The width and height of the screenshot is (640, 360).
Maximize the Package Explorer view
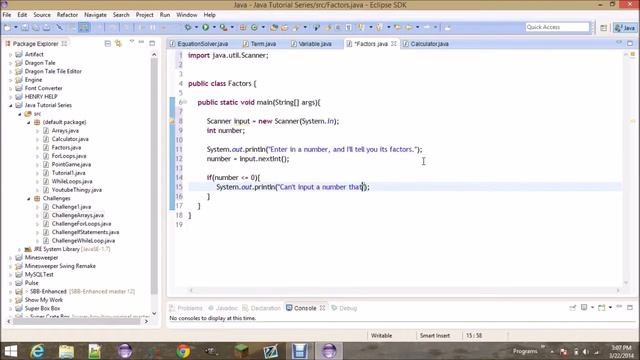pos(152,43)
